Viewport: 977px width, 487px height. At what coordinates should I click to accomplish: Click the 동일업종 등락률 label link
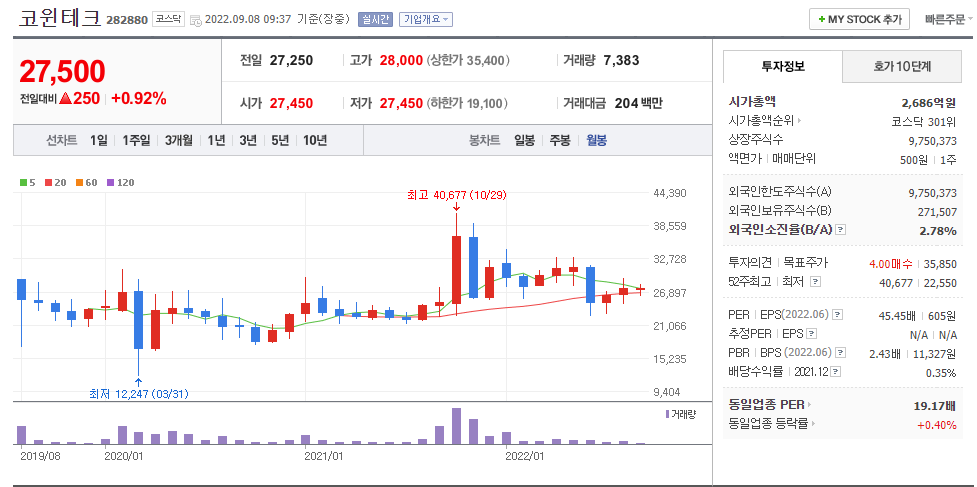tap(770, 424)
